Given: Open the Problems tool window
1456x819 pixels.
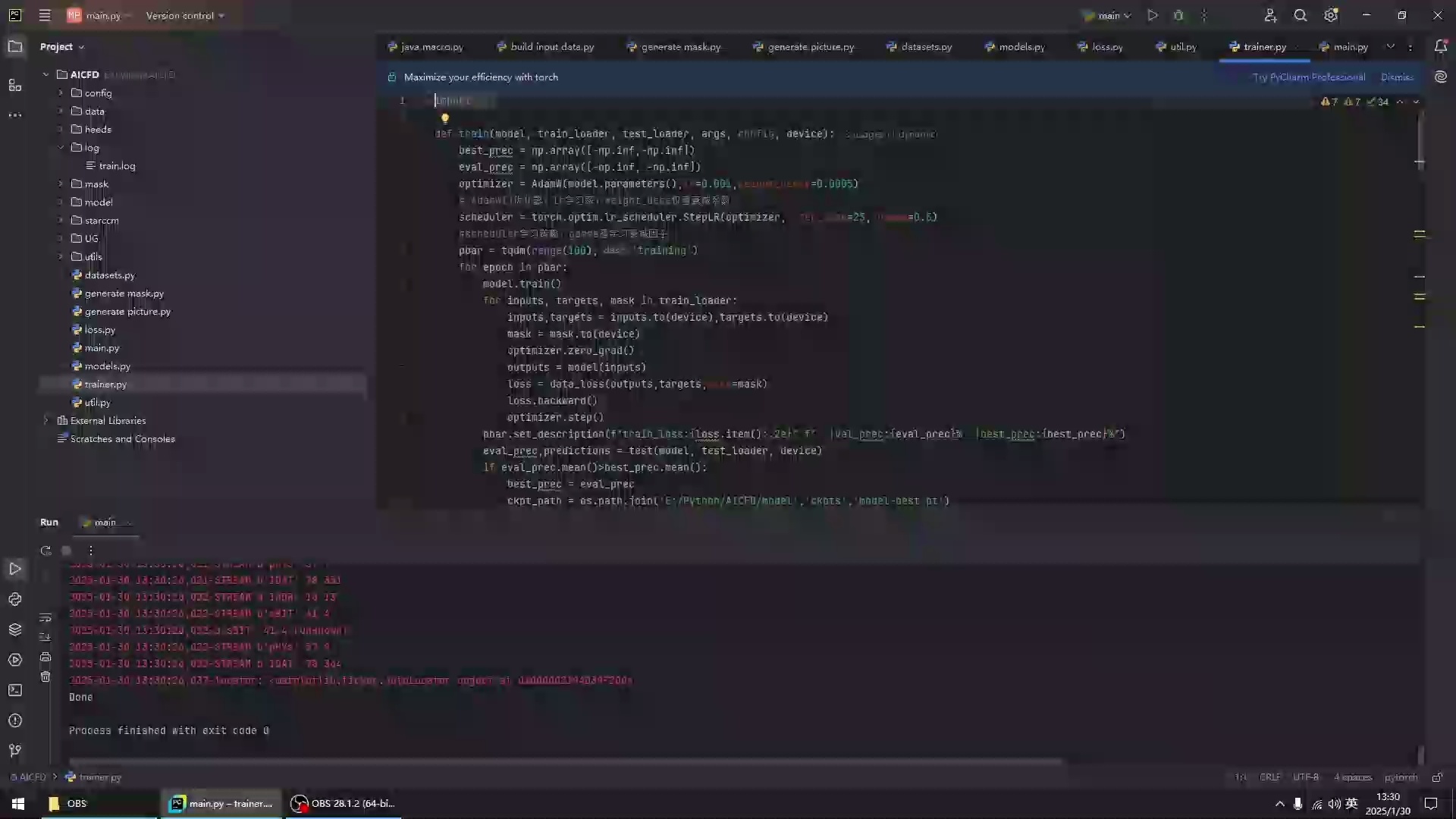Looking at the screenshot, I should (x=15, y=720).
